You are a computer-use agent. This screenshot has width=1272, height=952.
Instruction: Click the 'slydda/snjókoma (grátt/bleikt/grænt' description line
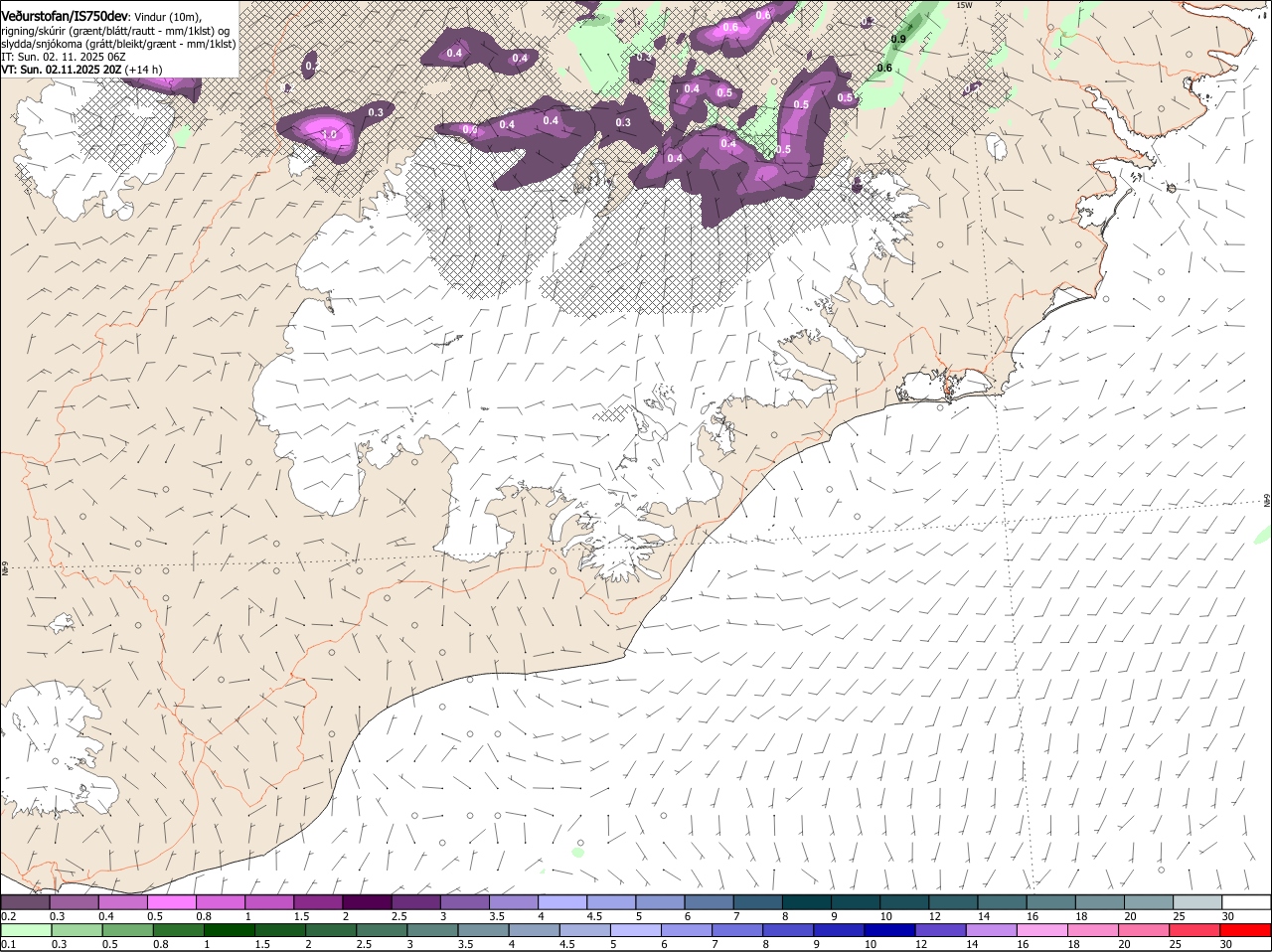[118, 44]
